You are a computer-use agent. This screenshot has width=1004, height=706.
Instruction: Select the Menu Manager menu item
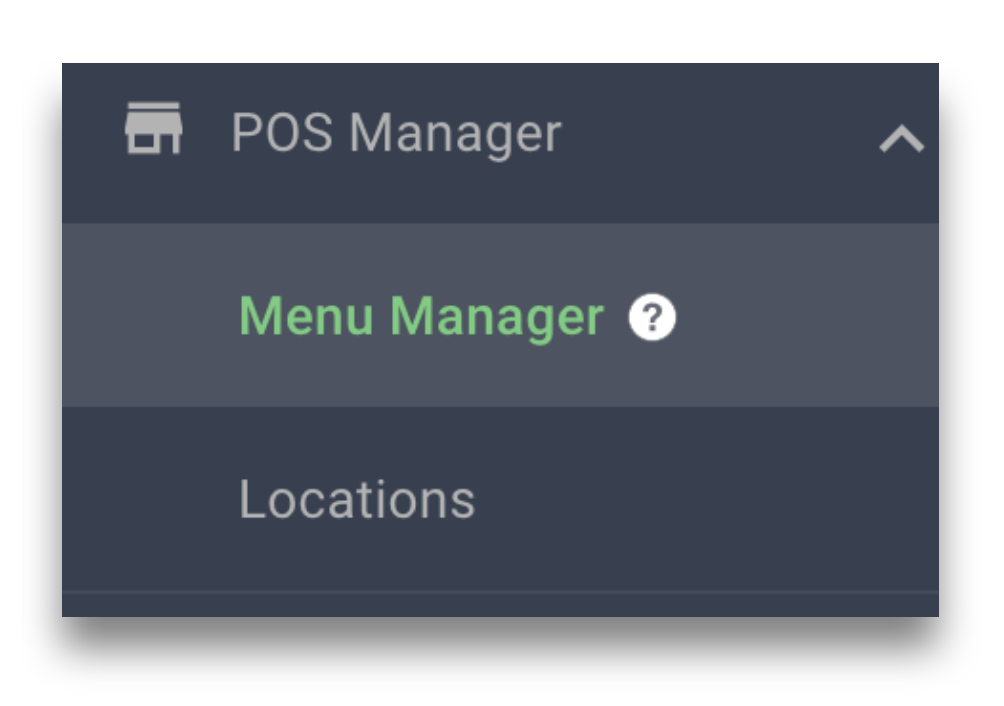[500, 315]
